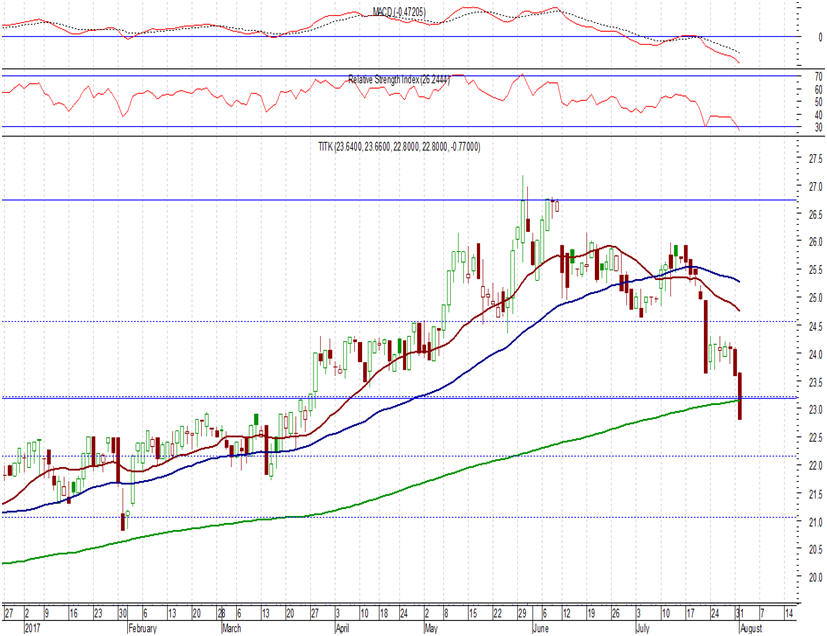Select the 21.5 price axis label

click(x=815, y=494)
